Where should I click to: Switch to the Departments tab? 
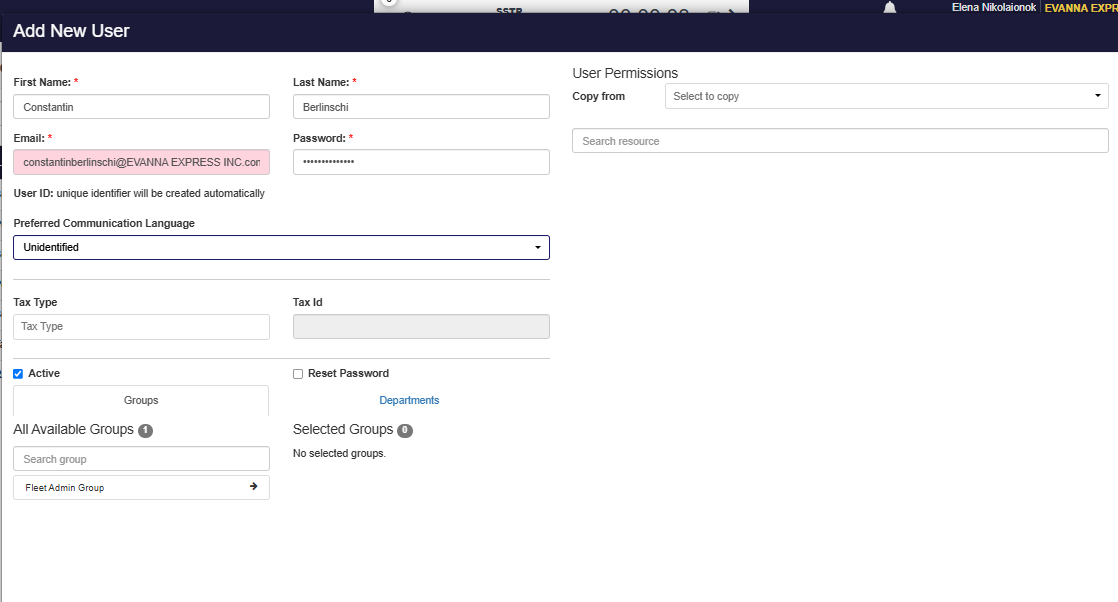click(x=409, y=400)
